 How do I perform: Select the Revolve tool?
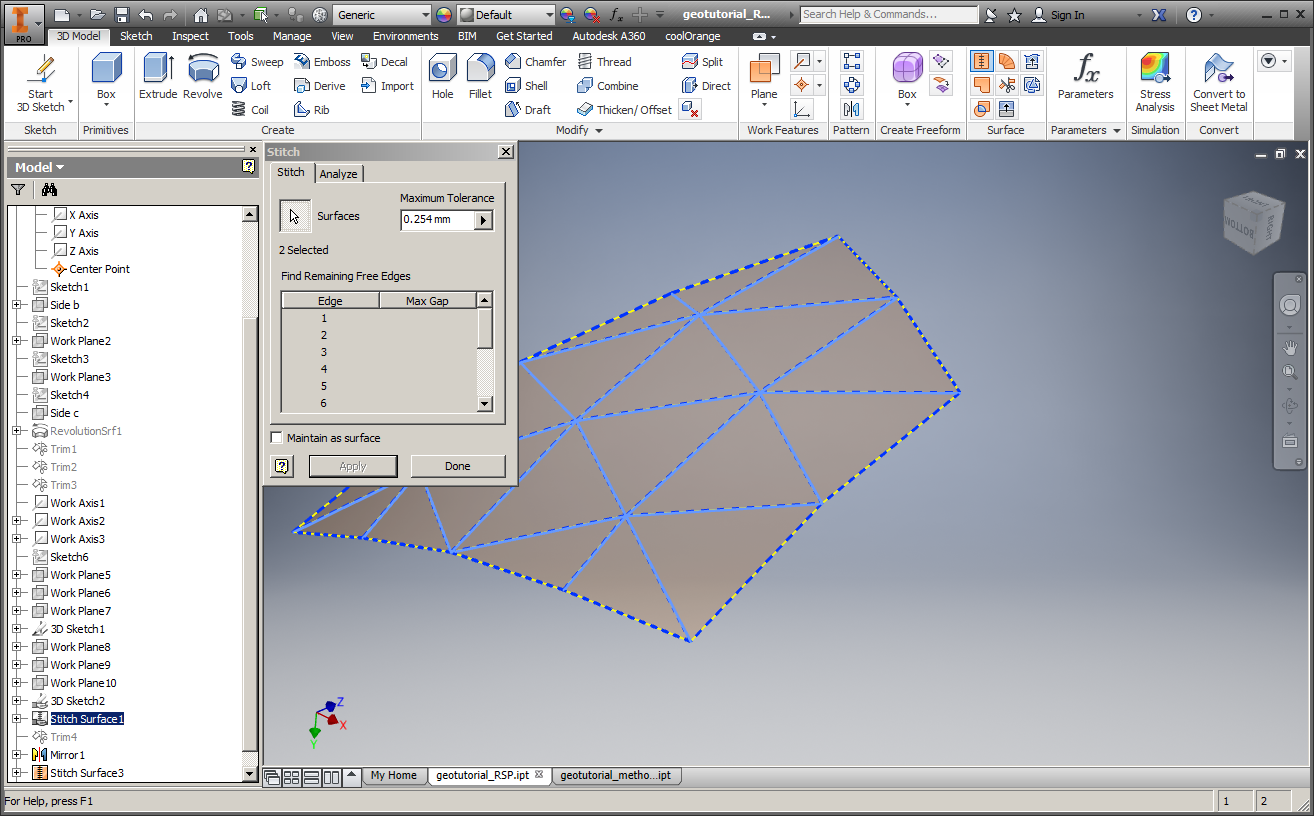(203, 76)
